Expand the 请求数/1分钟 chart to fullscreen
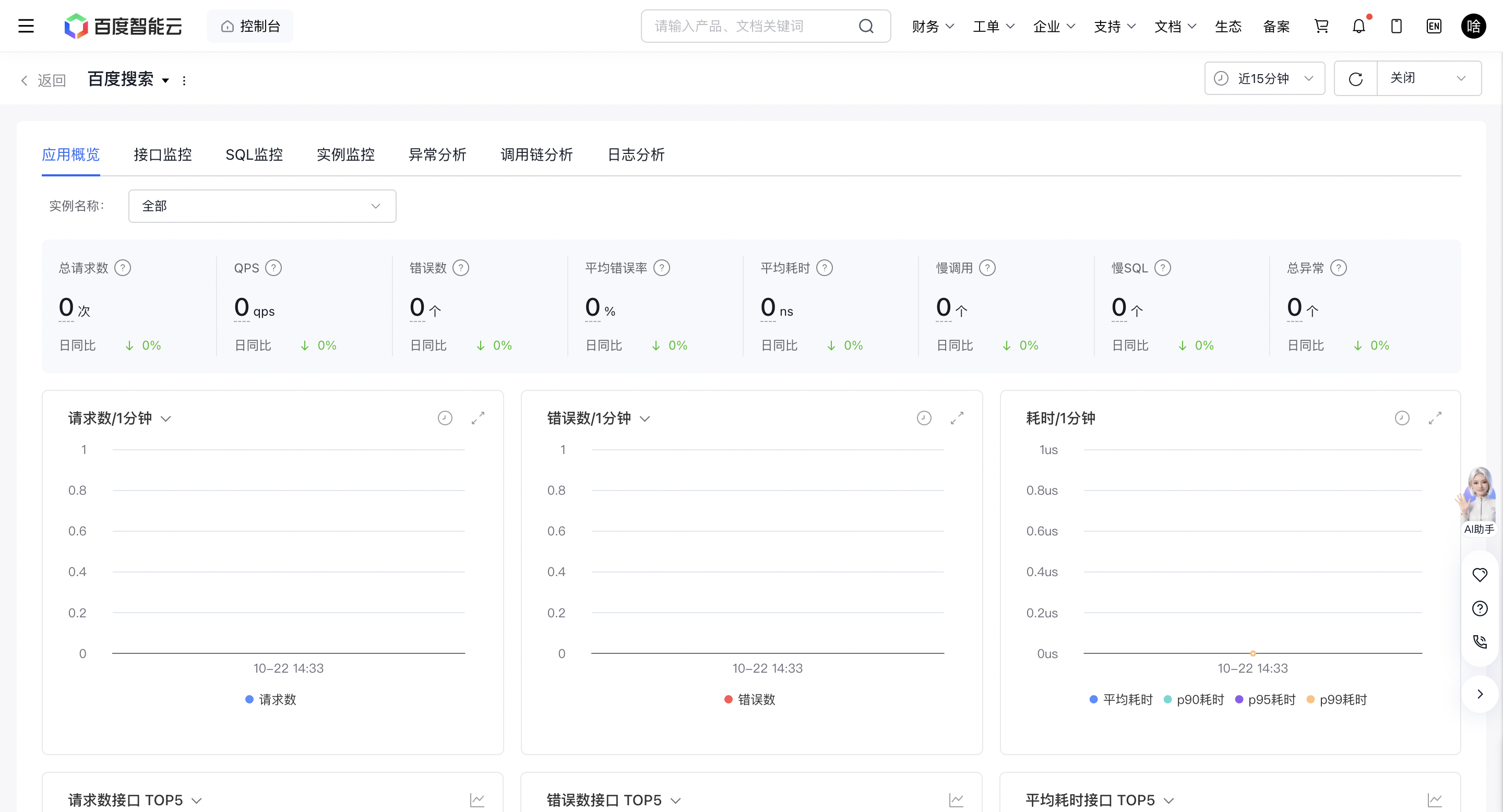This screenshot has width=1503, height=812. pyautogui.click(x=478, y=418)
